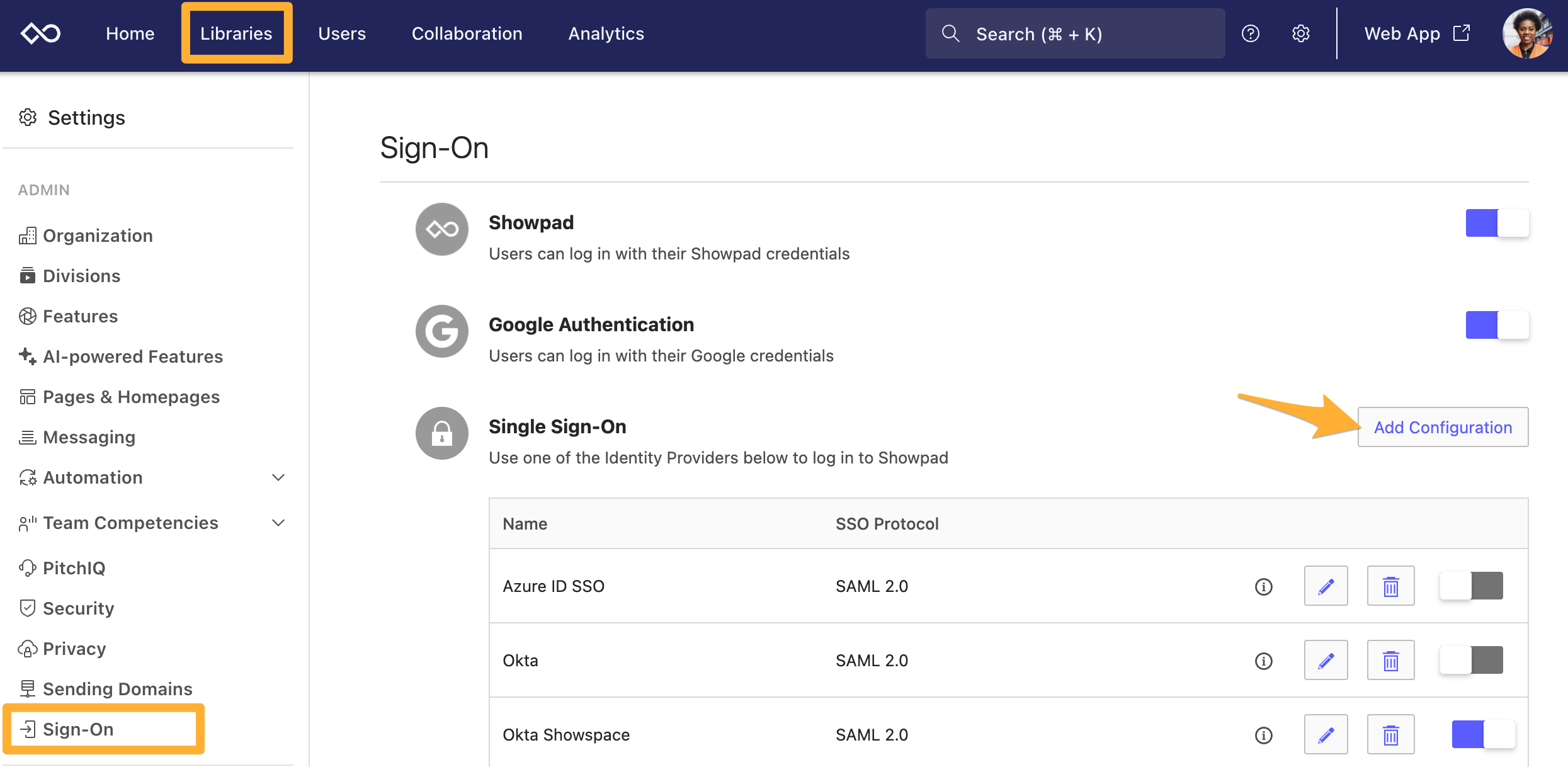Click the AI-powered Features sparkle icon
The width and height of the screenshot is (1568, 767).
coord(28,356)
